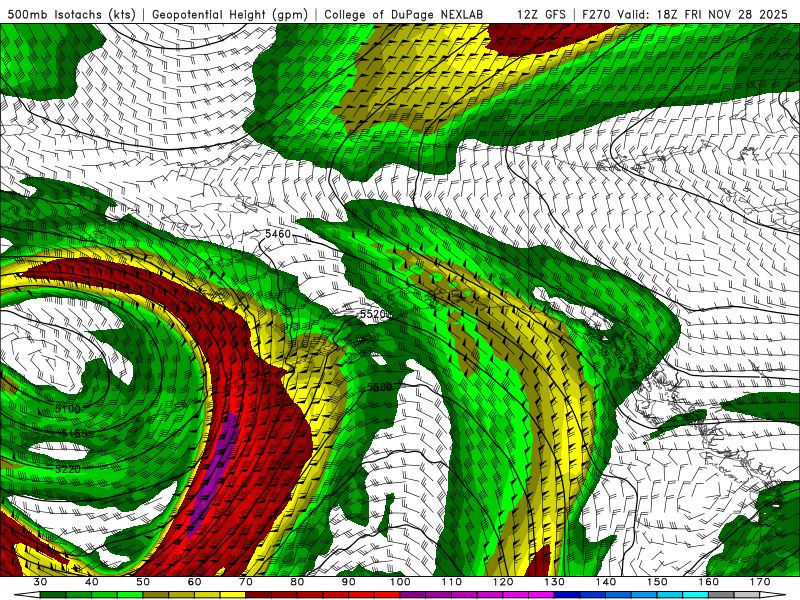The width and height of the screenshot is (800, 600).
Task: Click the 150 value on the color scale
Action: (x=657, y=582)
